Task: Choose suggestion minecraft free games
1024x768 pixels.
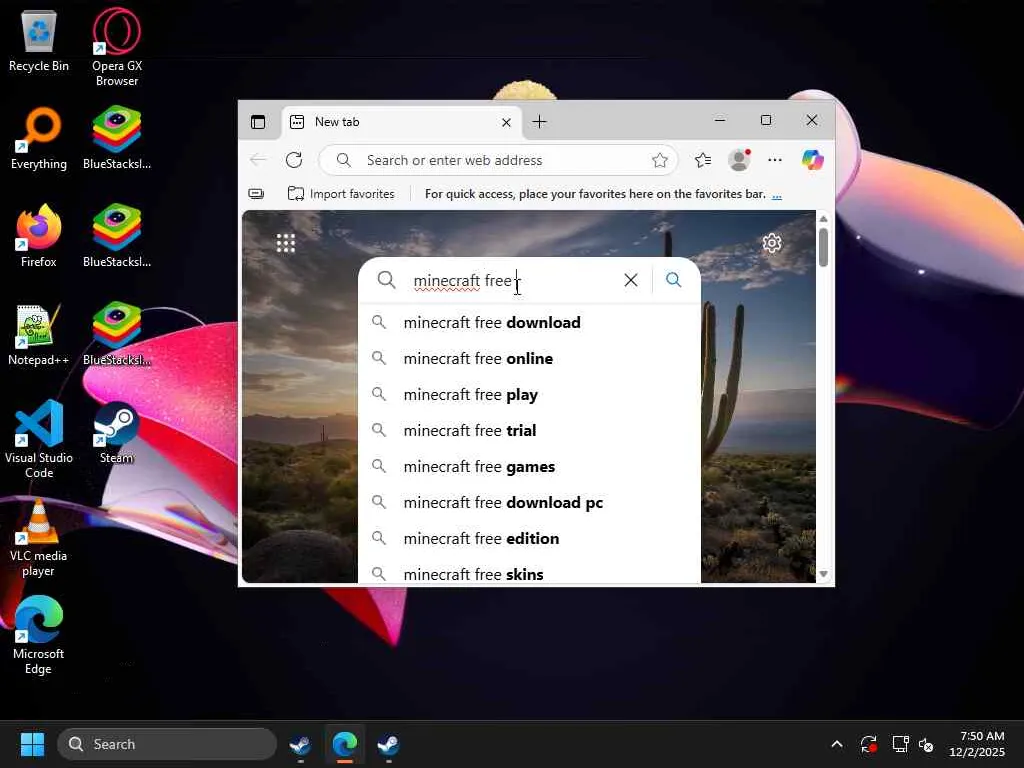Action: click(530, 466)
